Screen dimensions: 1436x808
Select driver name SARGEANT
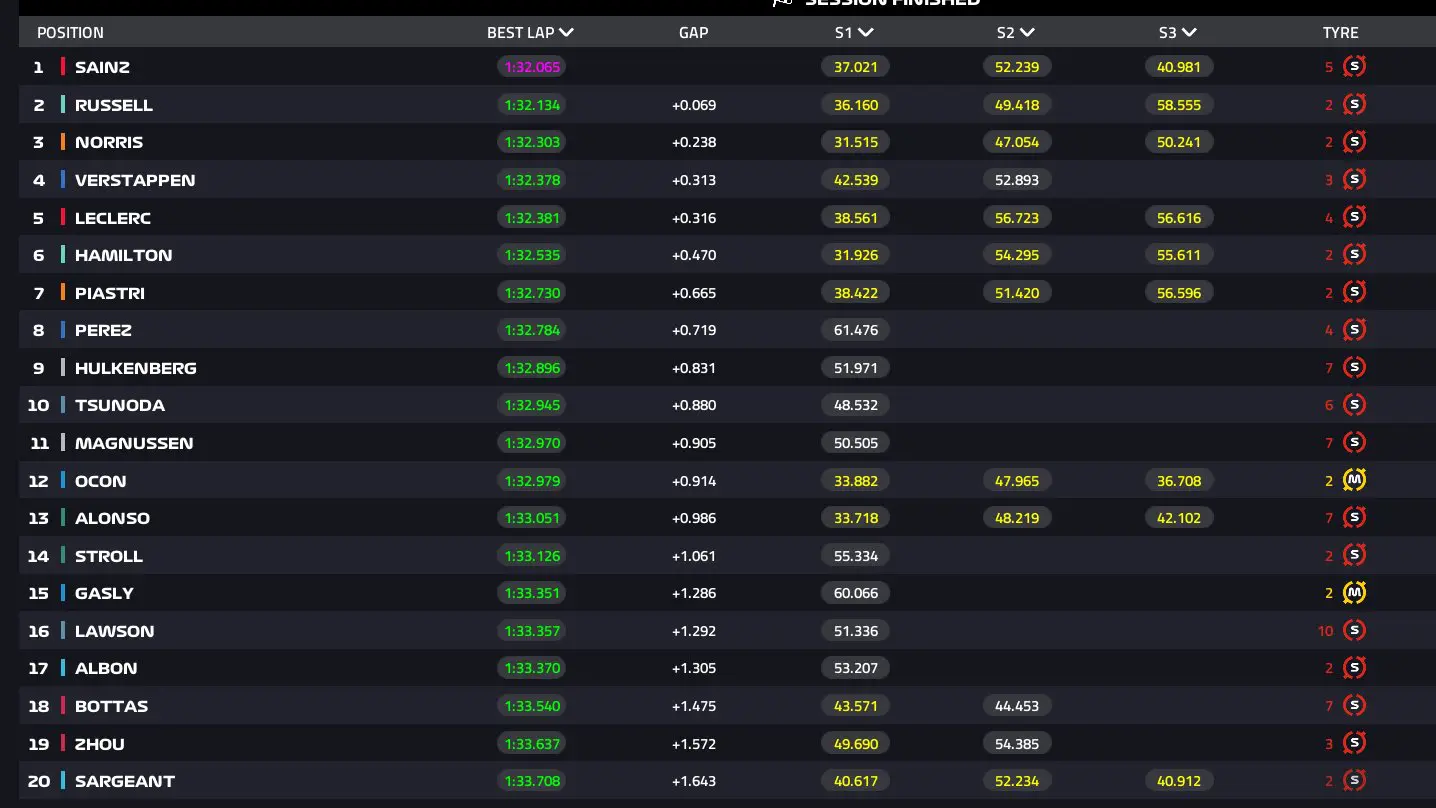pyautogui.click(x=125, y=781)
